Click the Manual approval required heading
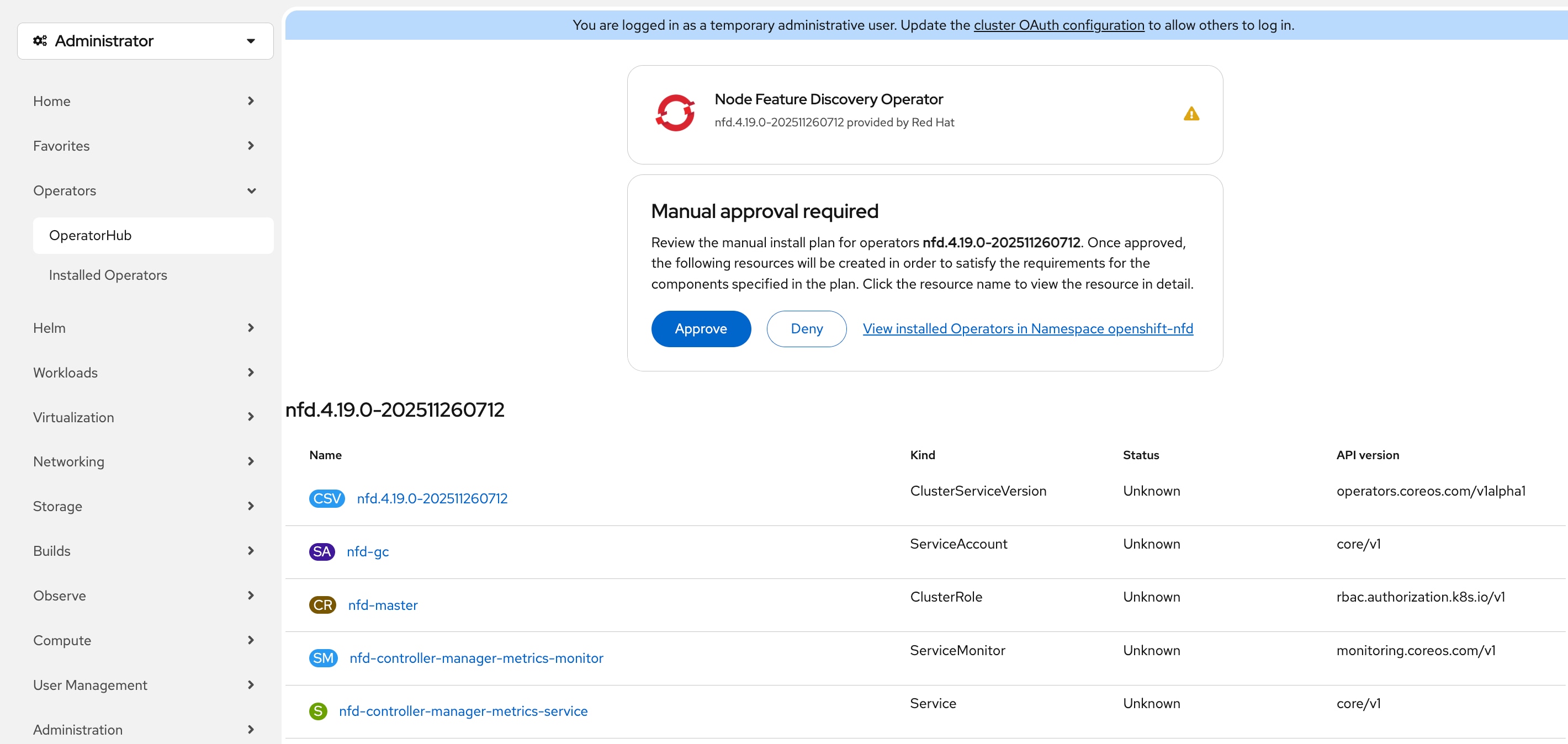 [x=765, y=211]
